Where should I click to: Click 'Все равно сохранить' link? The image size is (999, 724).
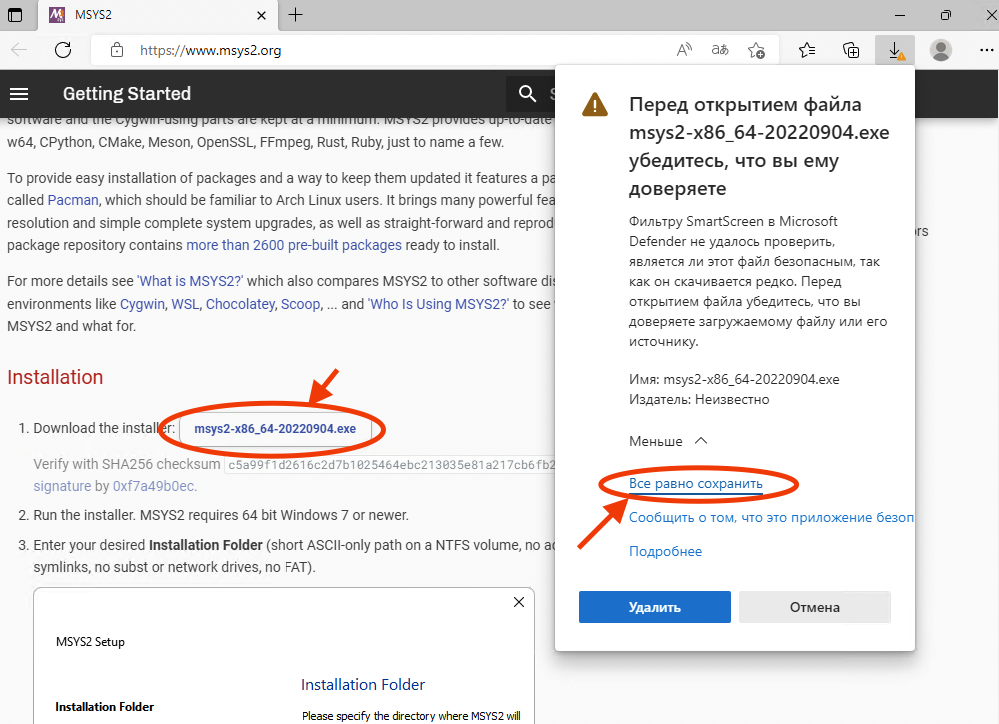click(695, 484)
